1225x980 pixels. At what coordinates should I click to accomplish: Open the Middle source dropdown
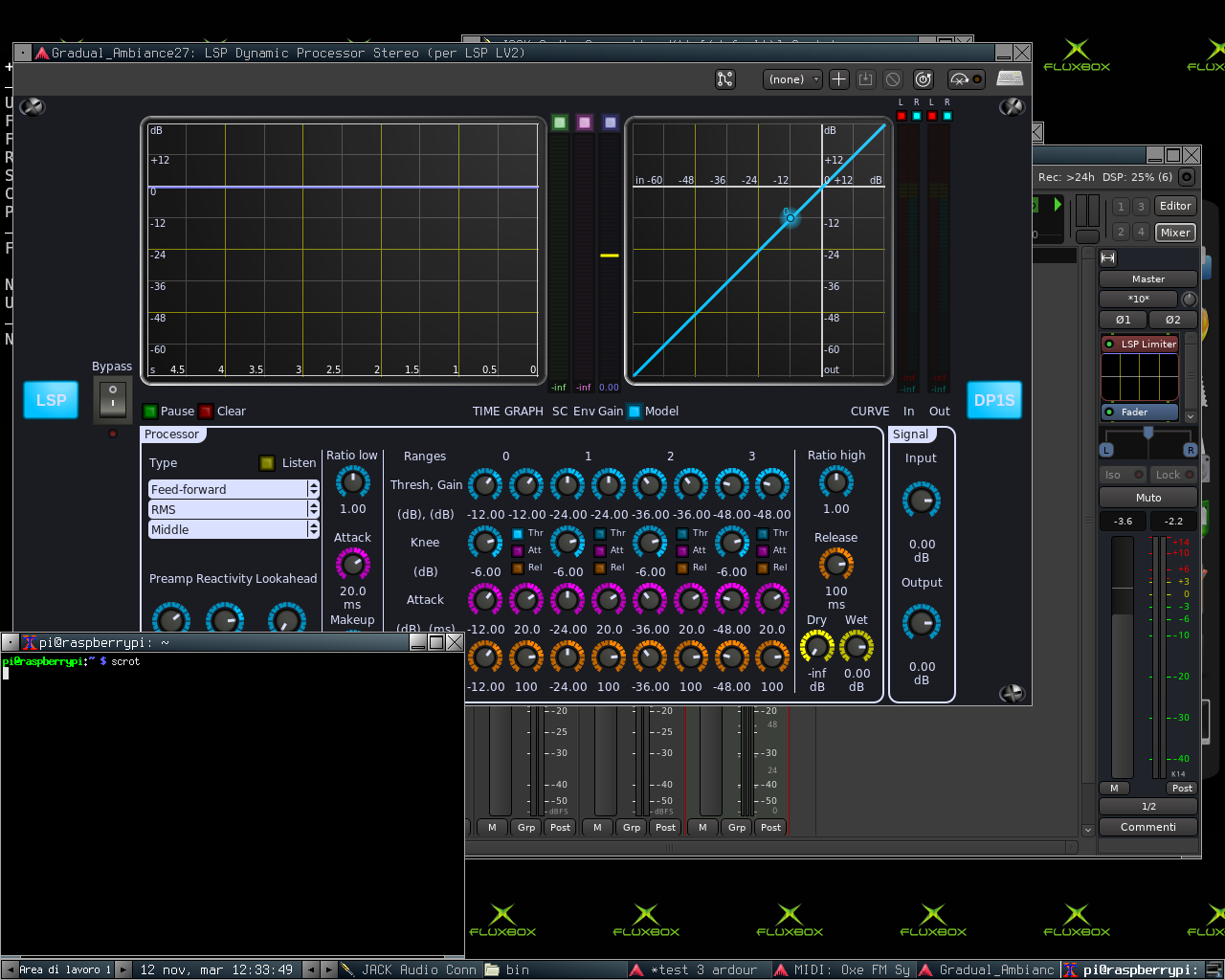coord(234,529)
